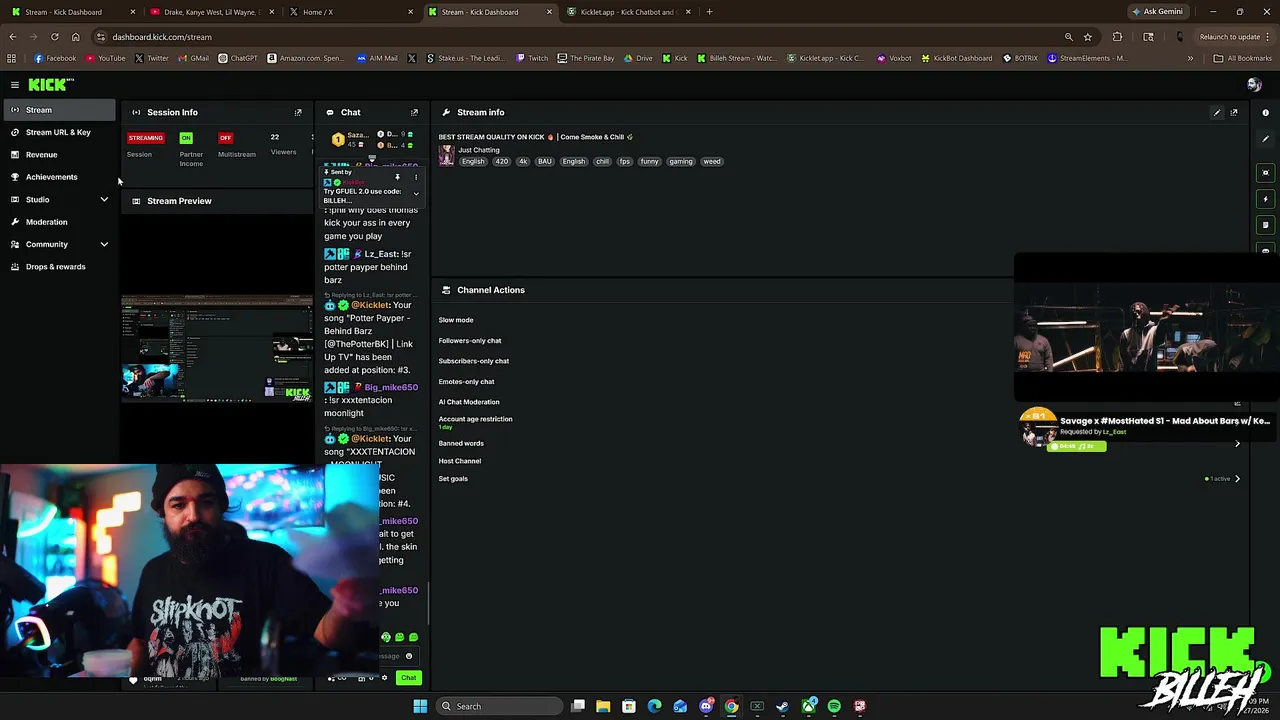The width and height of the screenshot is (1280, 720).
Task: Go to the browser home page
Action: pyautogui.click(x=75, y=37)
